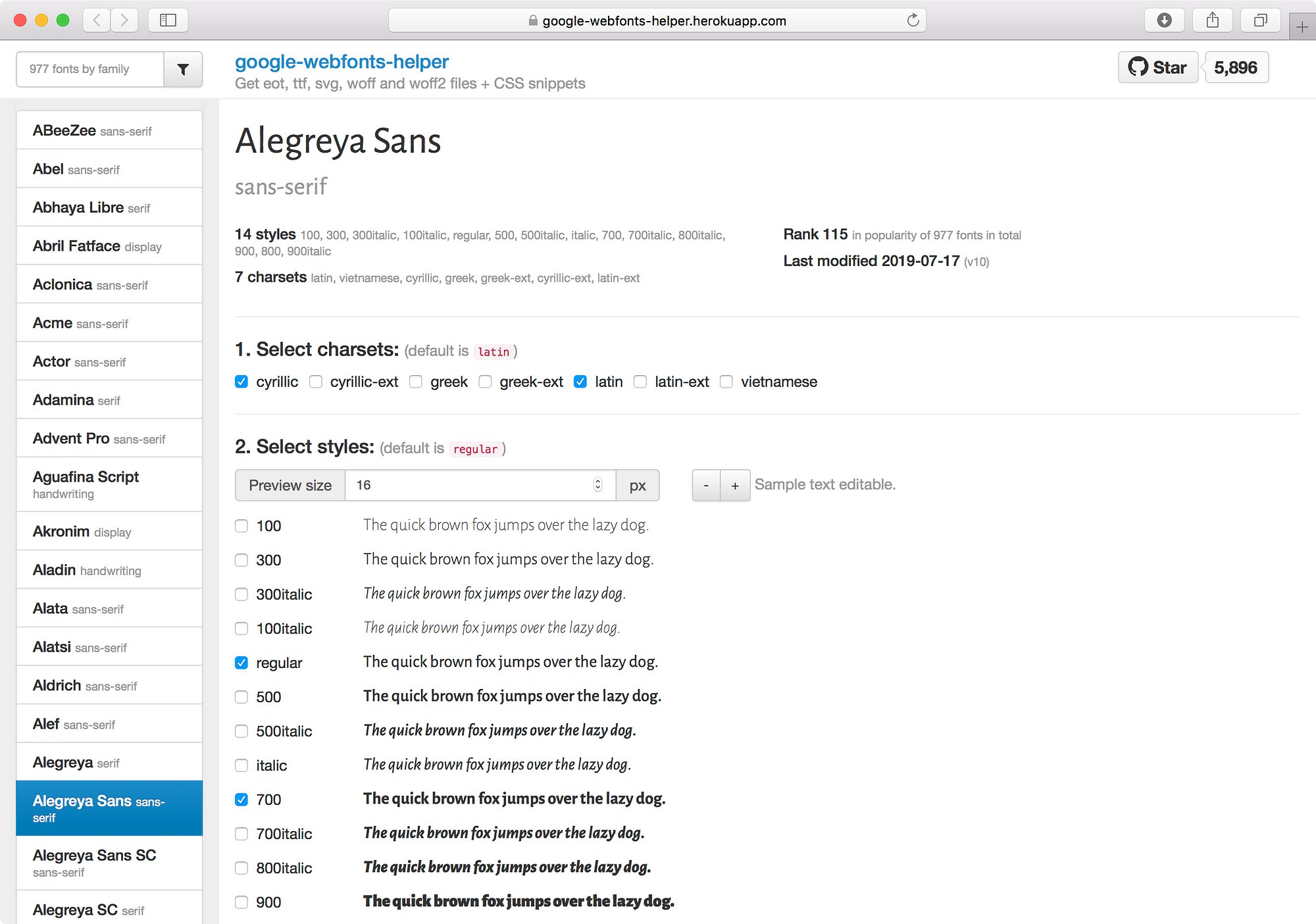
Task: Enable the vietnamese charset checkbox
Action: point(726,382)
